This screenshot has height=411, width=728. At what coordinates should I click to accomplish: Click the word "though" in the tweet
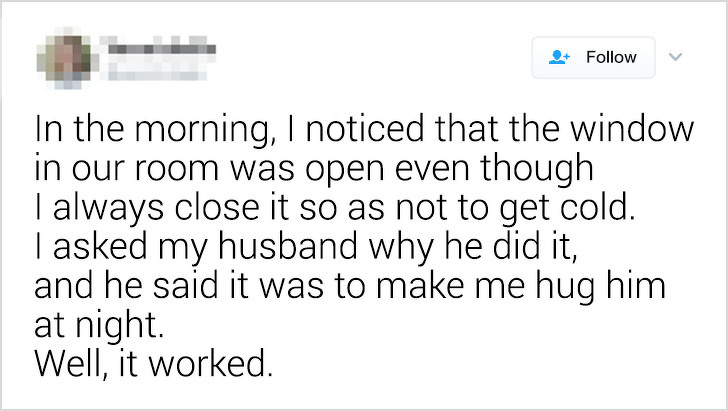click(537, 170)
